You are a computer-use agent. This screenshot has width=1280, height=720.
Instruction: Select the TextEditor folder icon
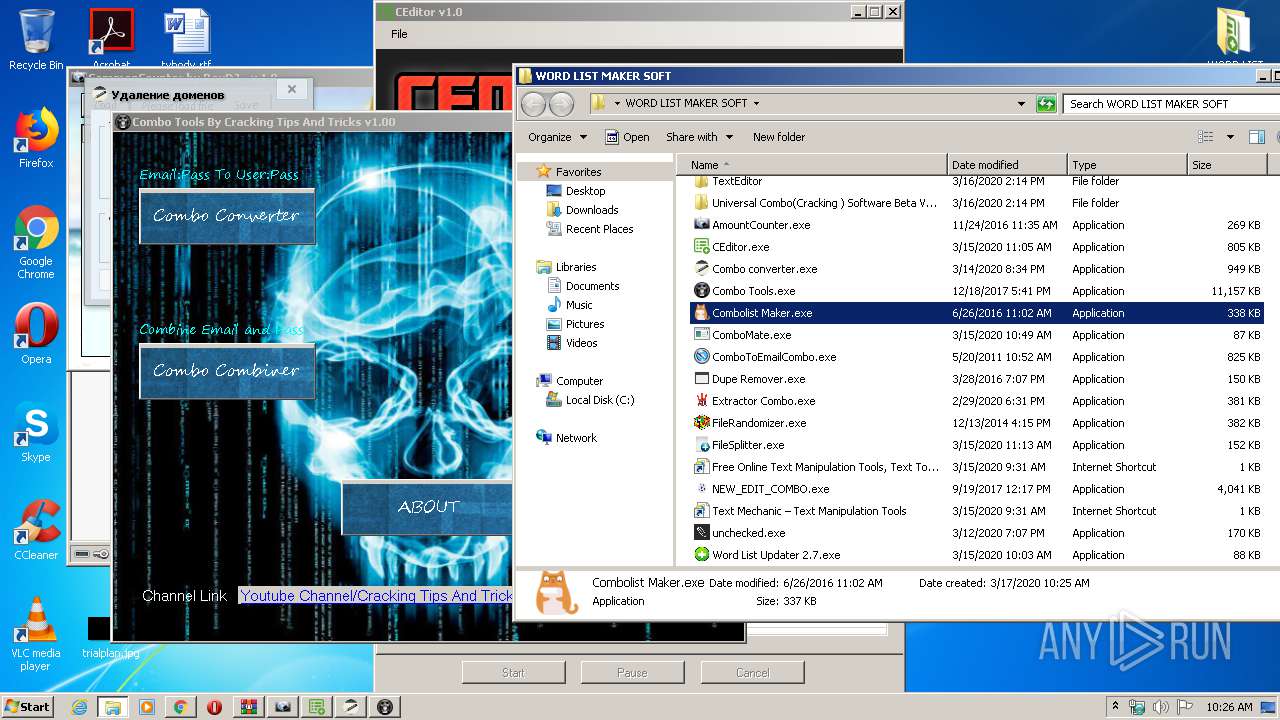(701, 181)
